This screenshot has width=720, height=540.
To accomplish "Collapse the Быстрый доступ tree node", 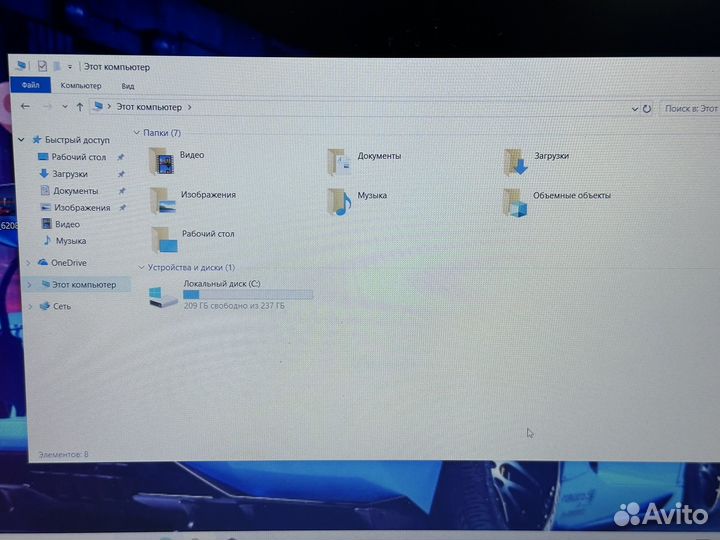I will click(21, 139).
